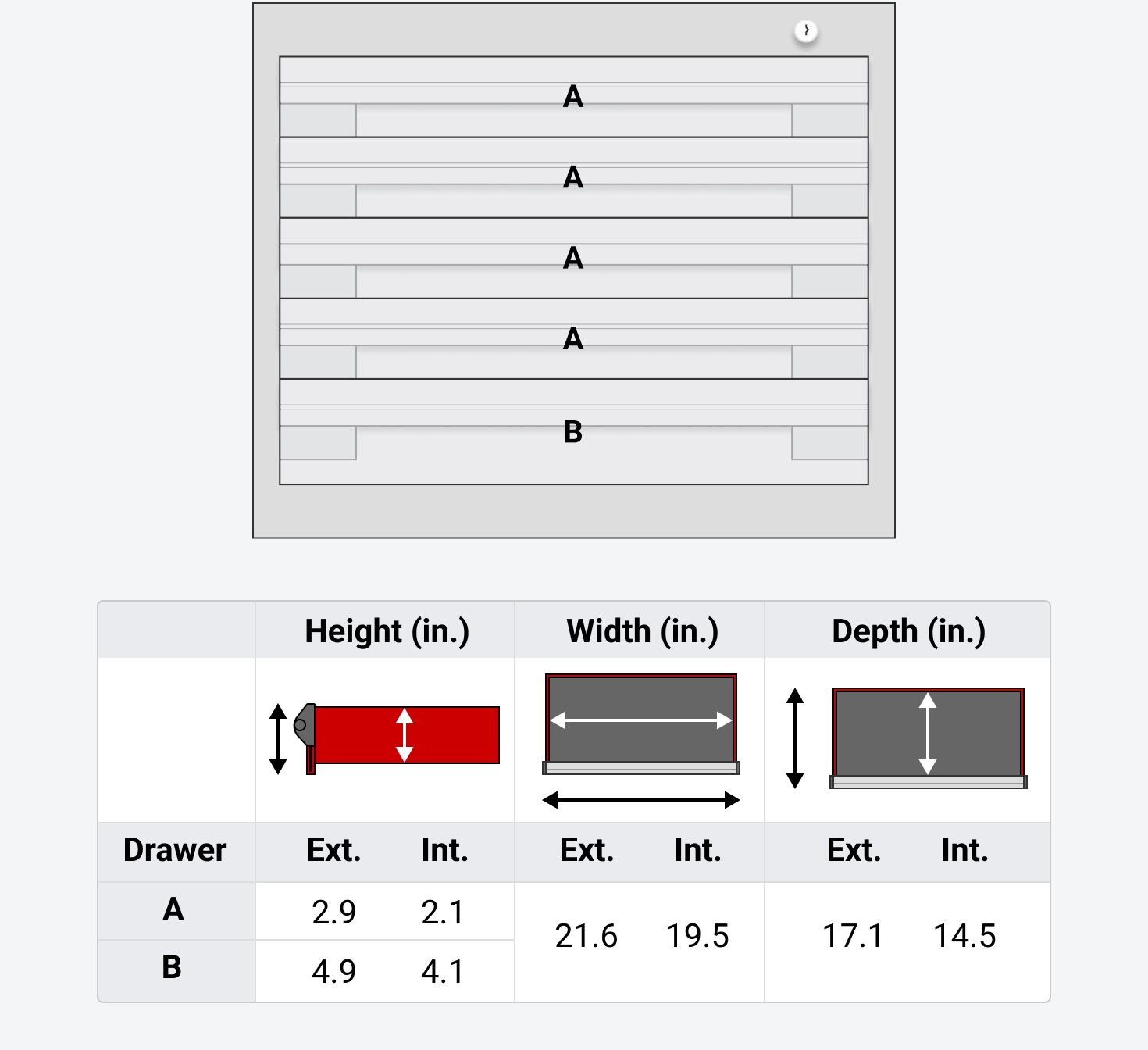
Task: Click the 14.5 interior depth value
Action: (964, 935)
